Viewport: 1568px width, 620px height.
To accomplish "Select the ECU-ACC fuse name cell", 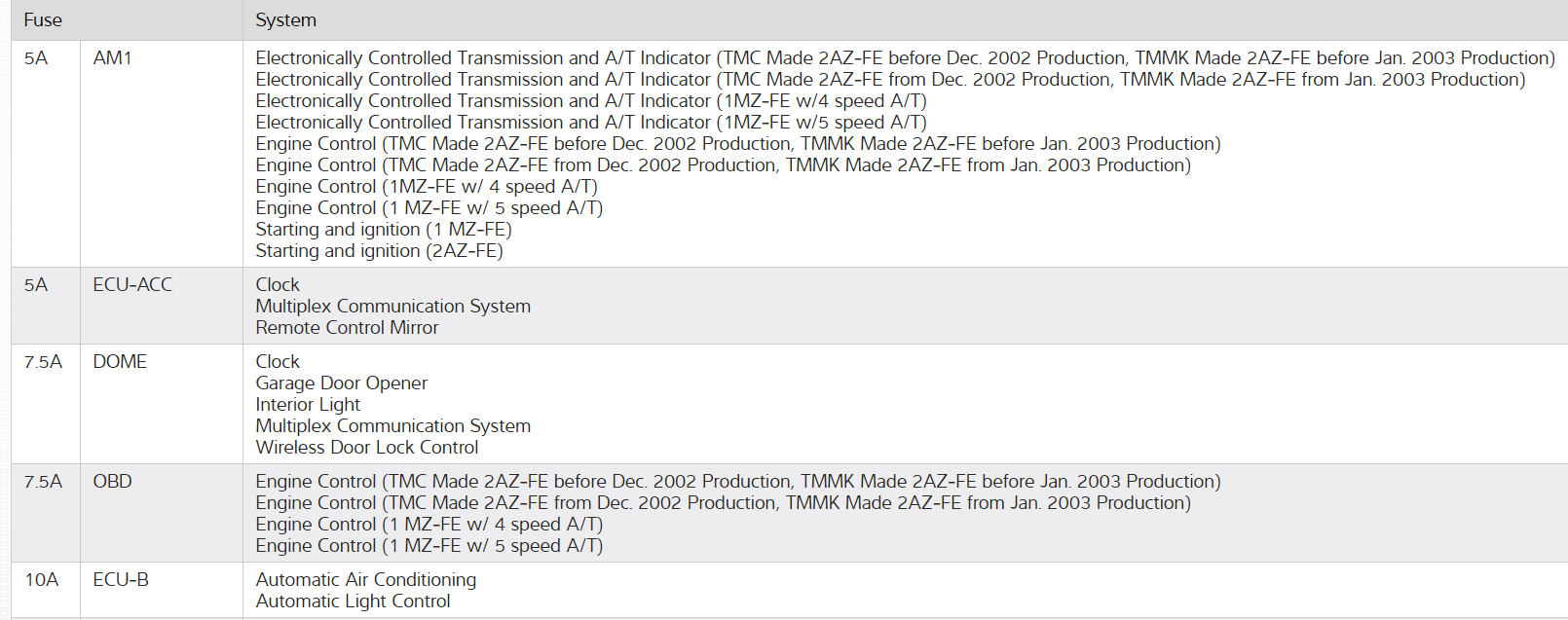I will coord(132,285).
